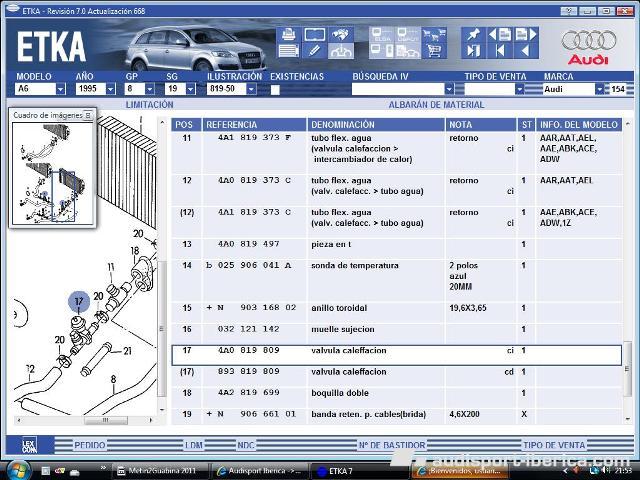Click the document and car icon
The height and width of the screenshot is (480, 640).
click(x=407, y=51)
